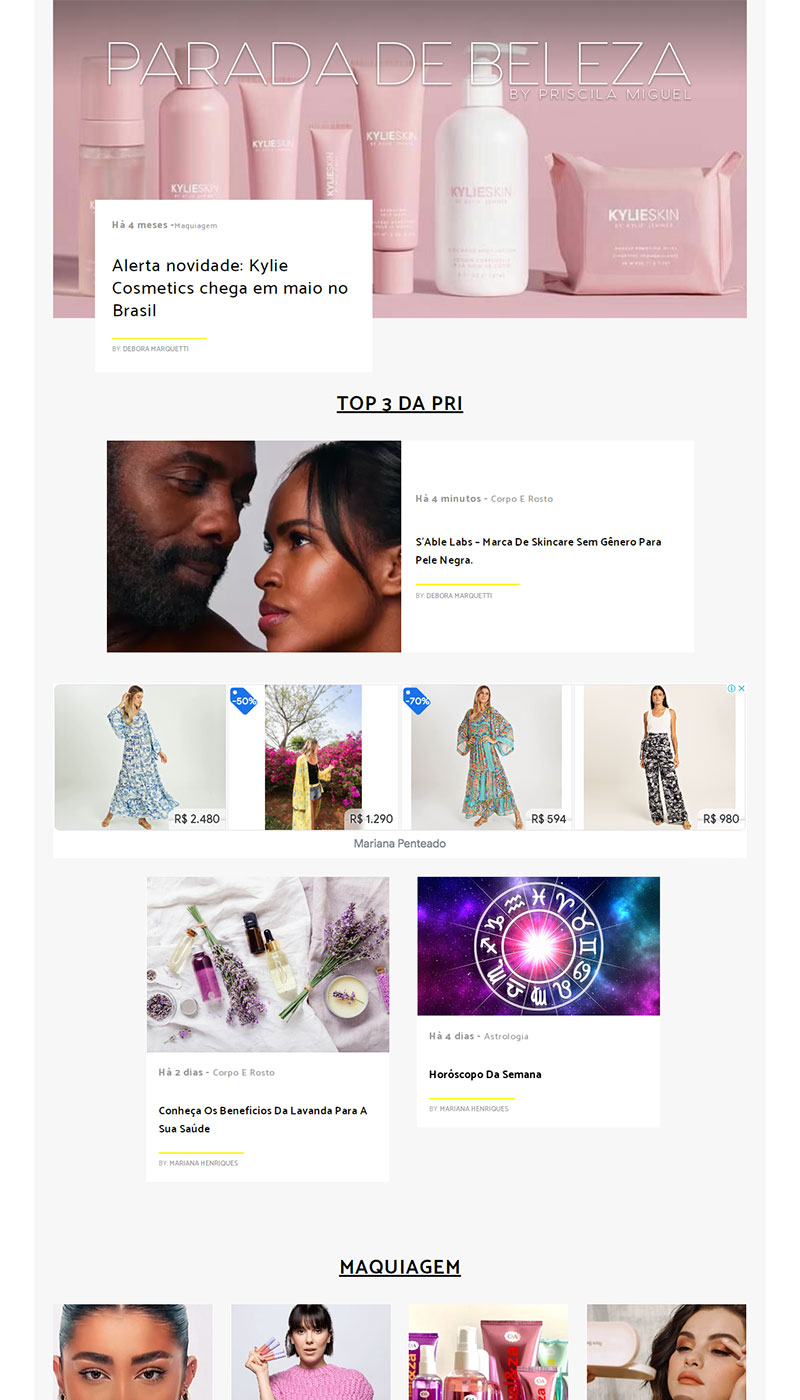
Task: Open Conheça Os Benefícios Da Lavanda article
Action: coord(263,1120)
